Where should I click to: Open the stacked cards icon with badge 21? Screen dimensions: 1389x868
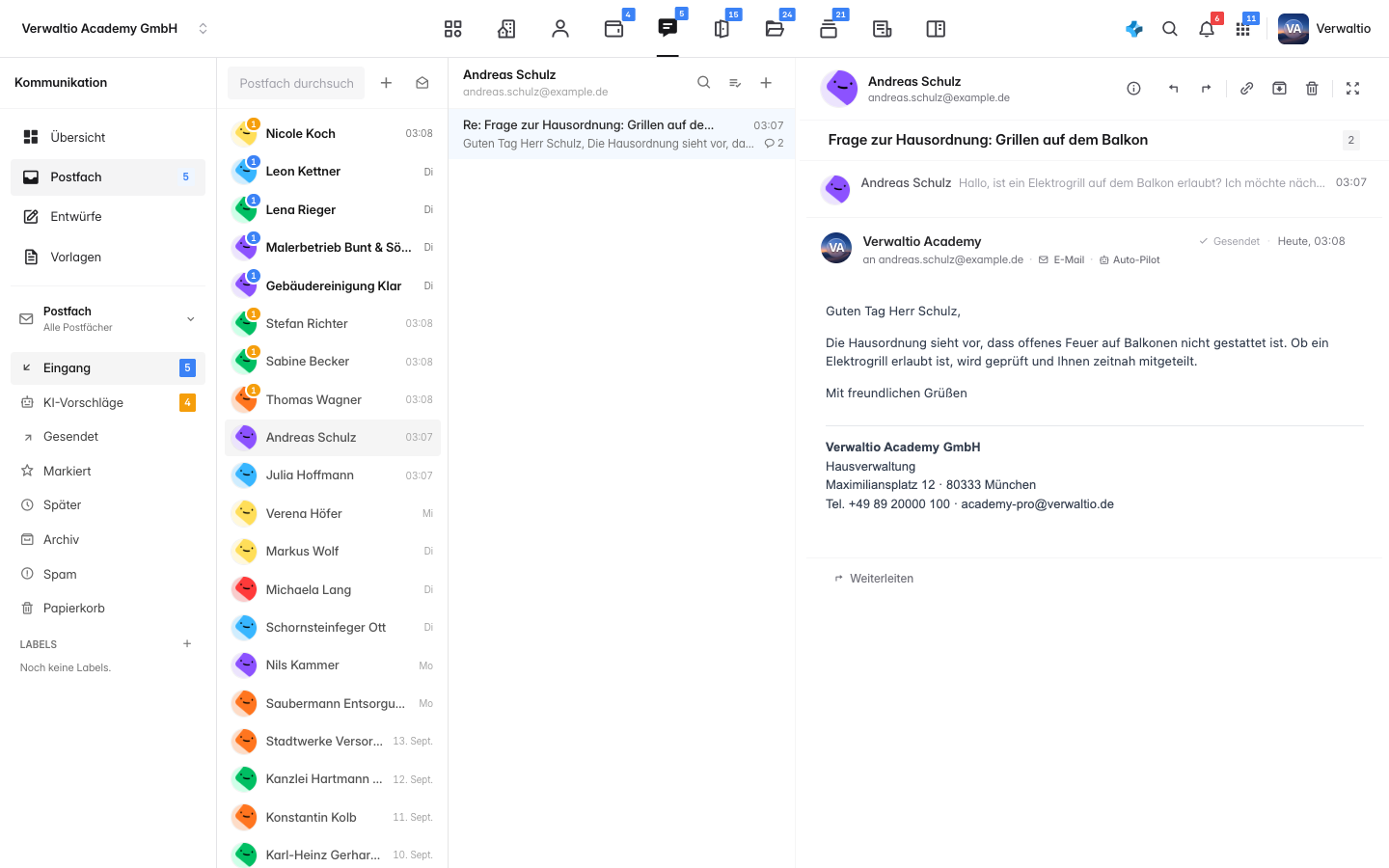(829, 29)
